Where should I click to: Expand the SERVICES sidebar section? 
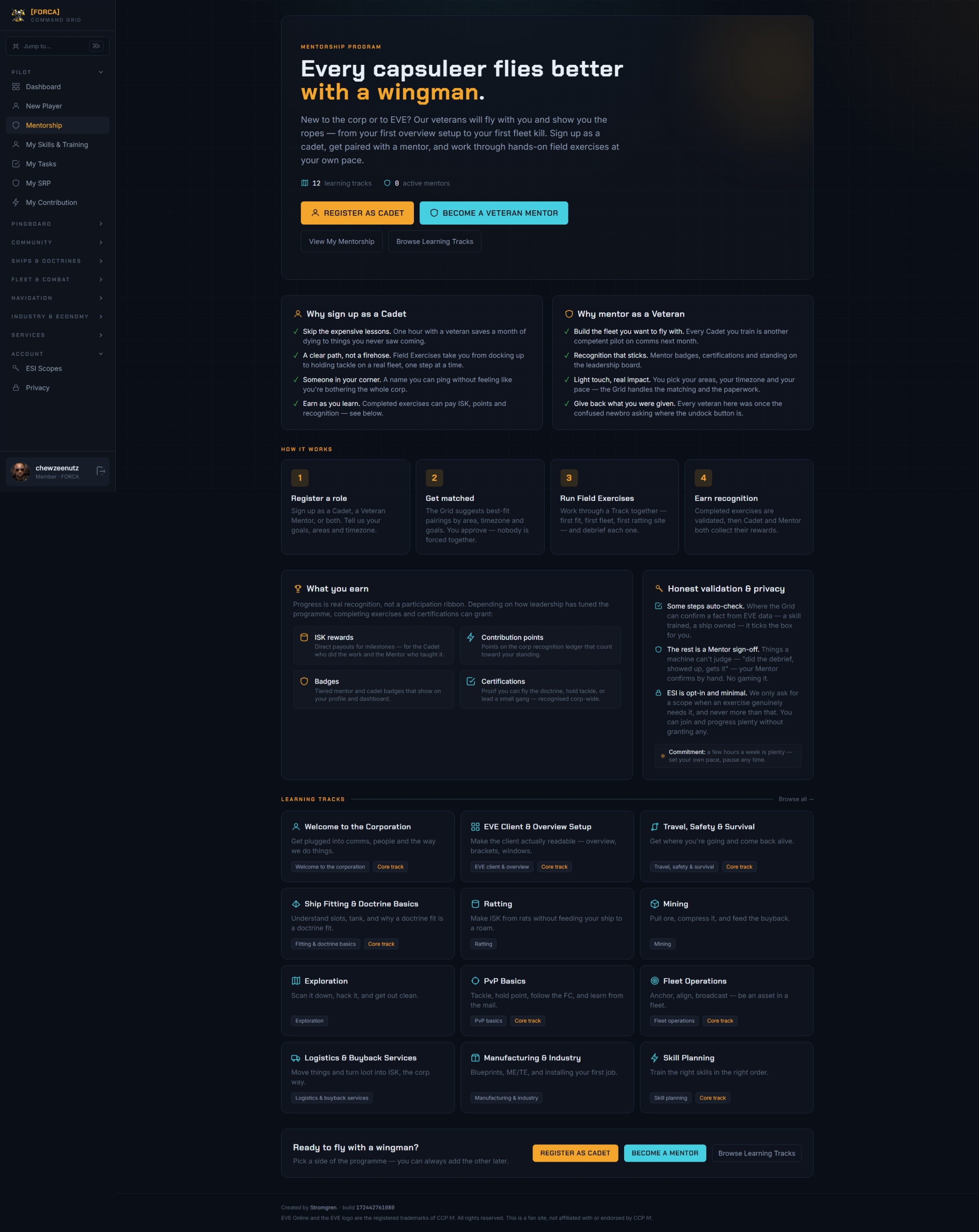[x=58, y=335]
